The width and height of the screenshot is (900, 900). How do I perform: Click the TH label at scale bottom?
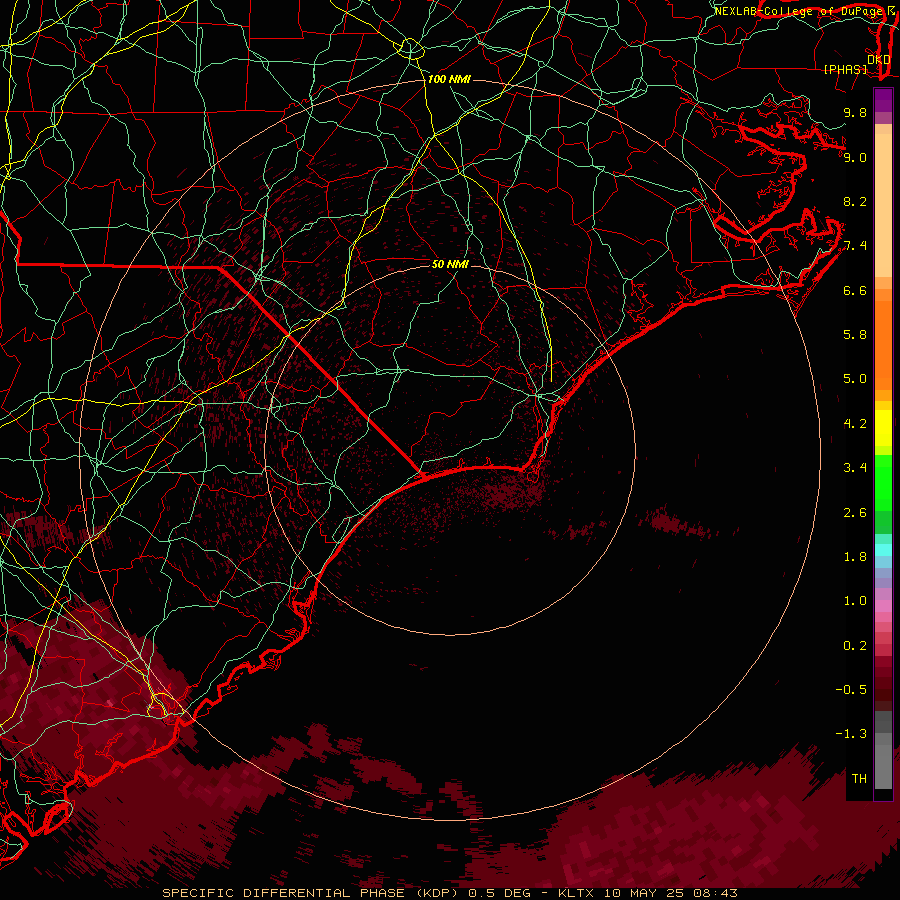859,779
